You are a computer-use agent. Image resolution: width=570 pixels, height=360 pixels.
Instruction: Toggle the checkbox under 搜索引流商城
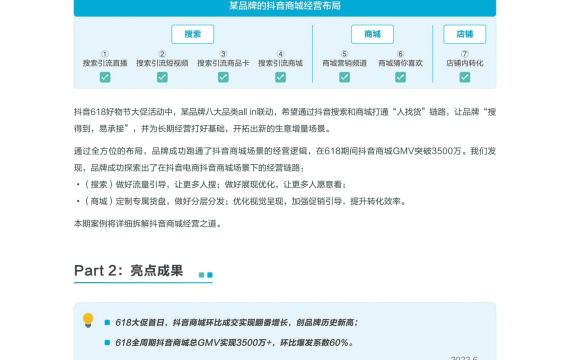coord(280,77)
